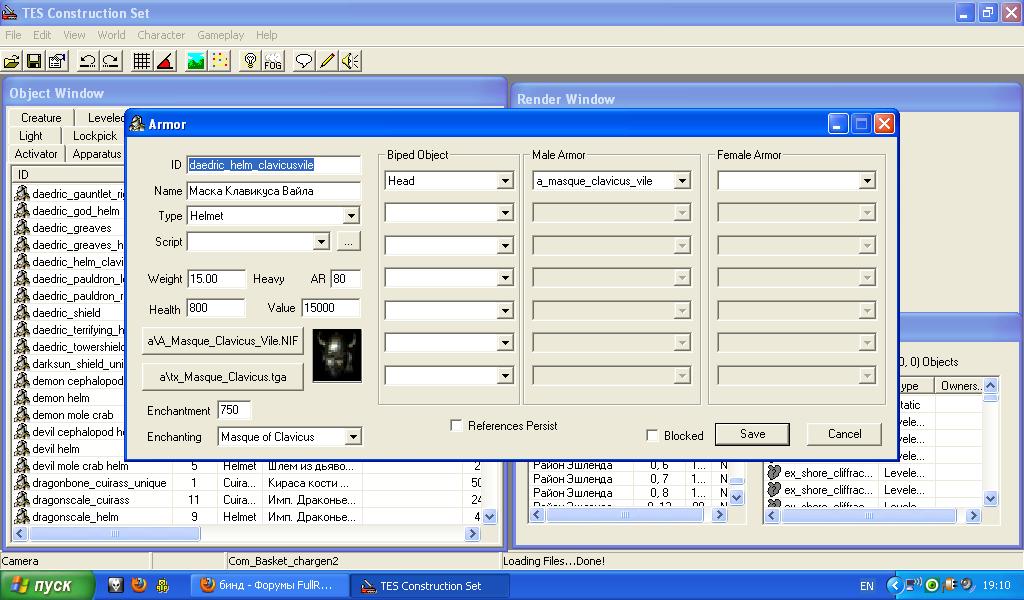Switch to the Activator tab
This screenshot has width=1024, height=600.
tap(36, 154)
